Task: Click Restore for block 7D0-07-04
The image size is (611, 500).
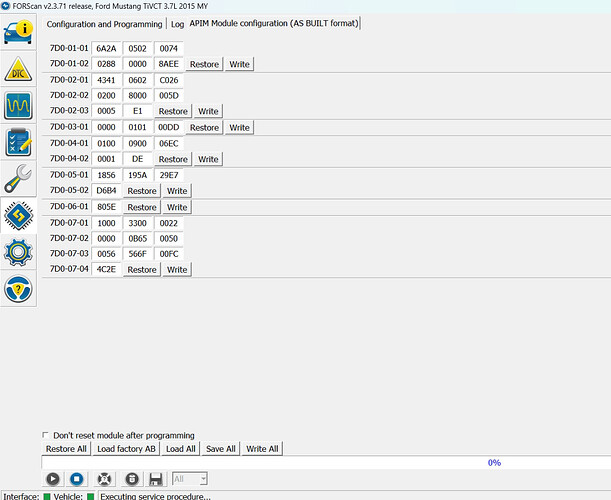Action: [142, 270]
